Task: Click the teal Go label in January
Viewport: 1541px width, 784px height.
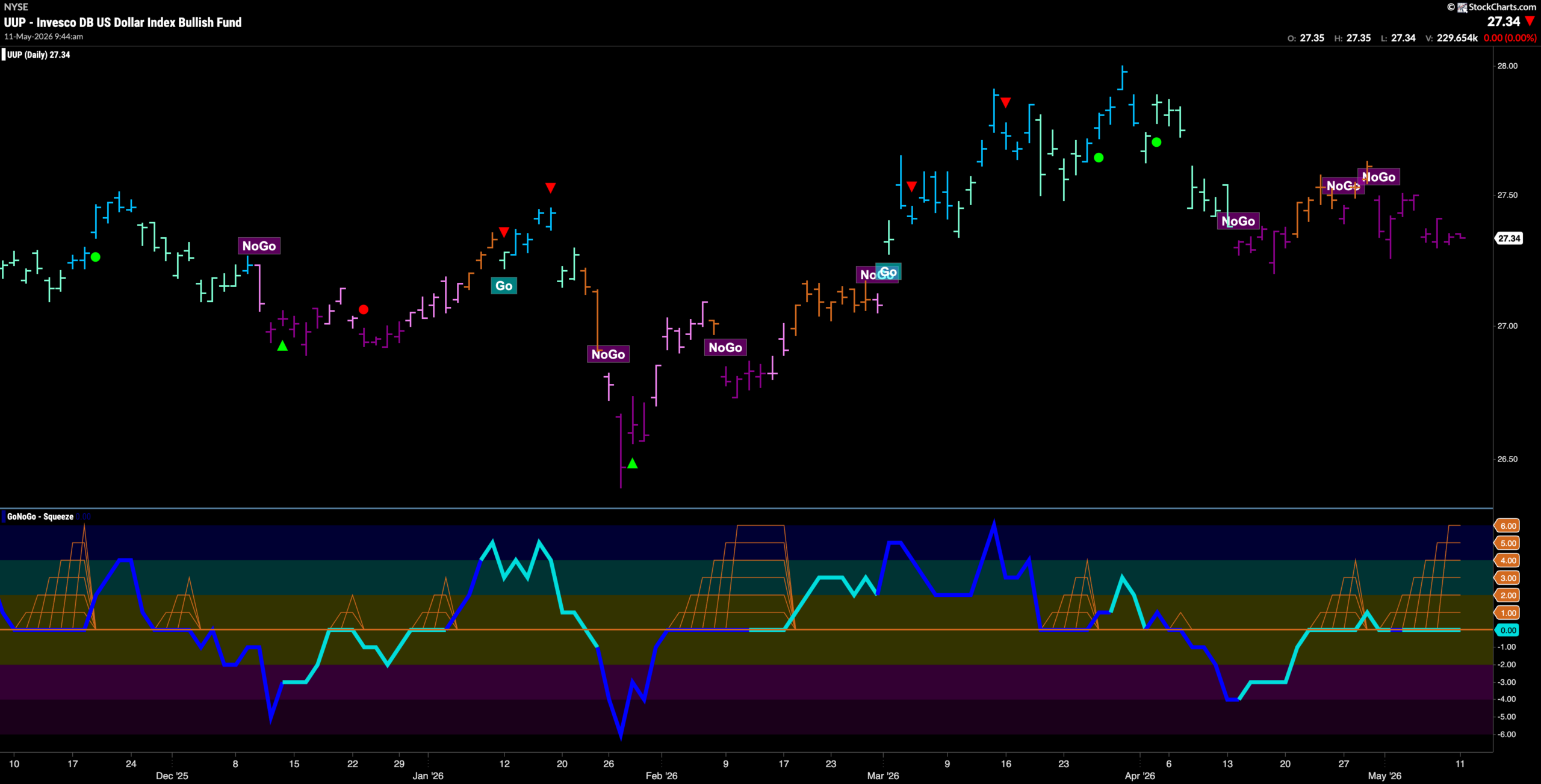Action: tap(504, 285)
